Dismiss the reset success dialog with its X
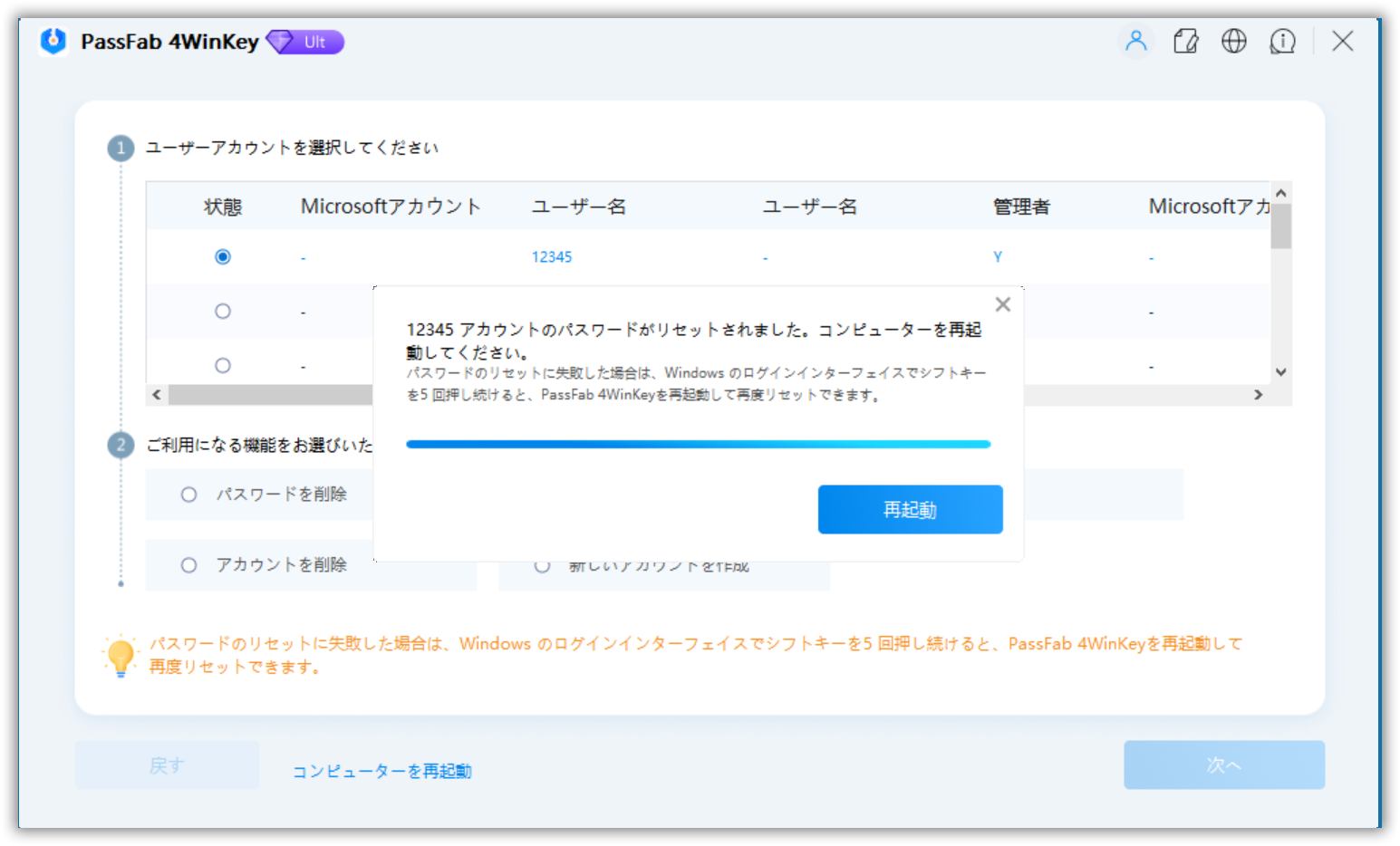The height and width of the screenshot is (846, 1400). 1002,304
